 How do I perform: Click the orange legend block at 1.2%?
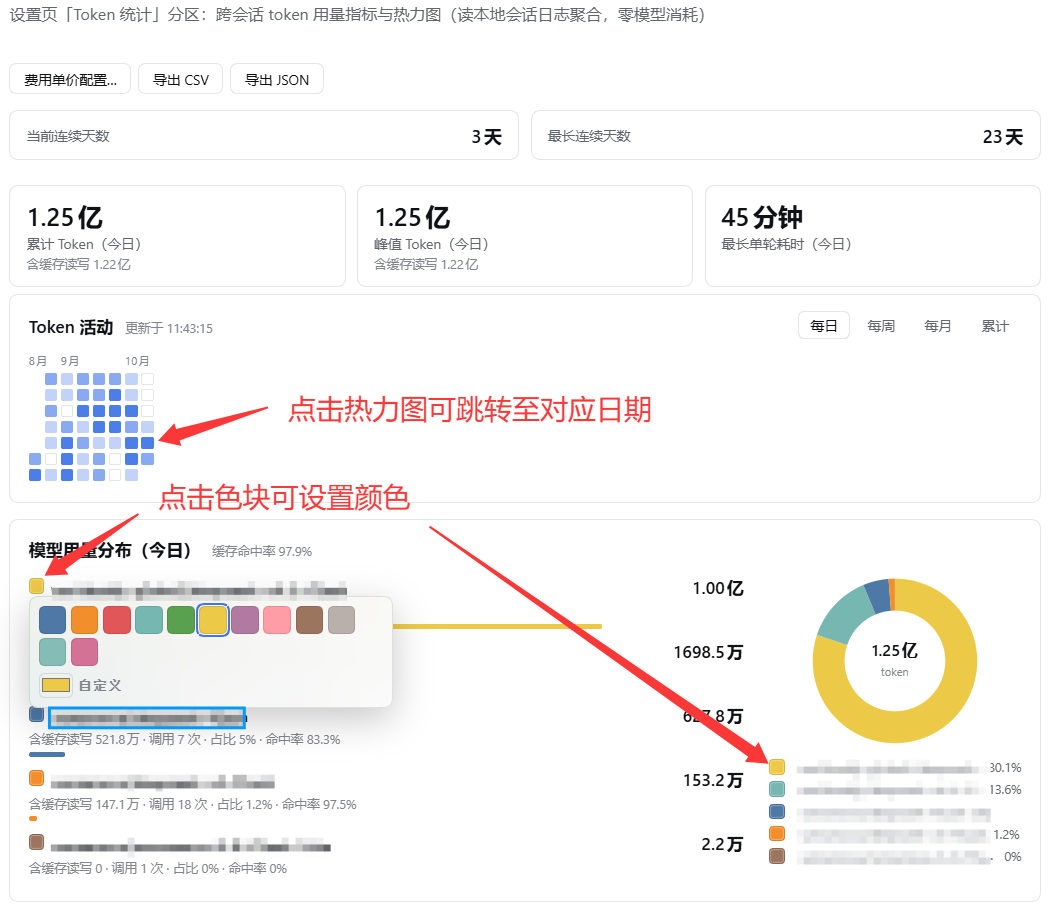tap(777, 834)
